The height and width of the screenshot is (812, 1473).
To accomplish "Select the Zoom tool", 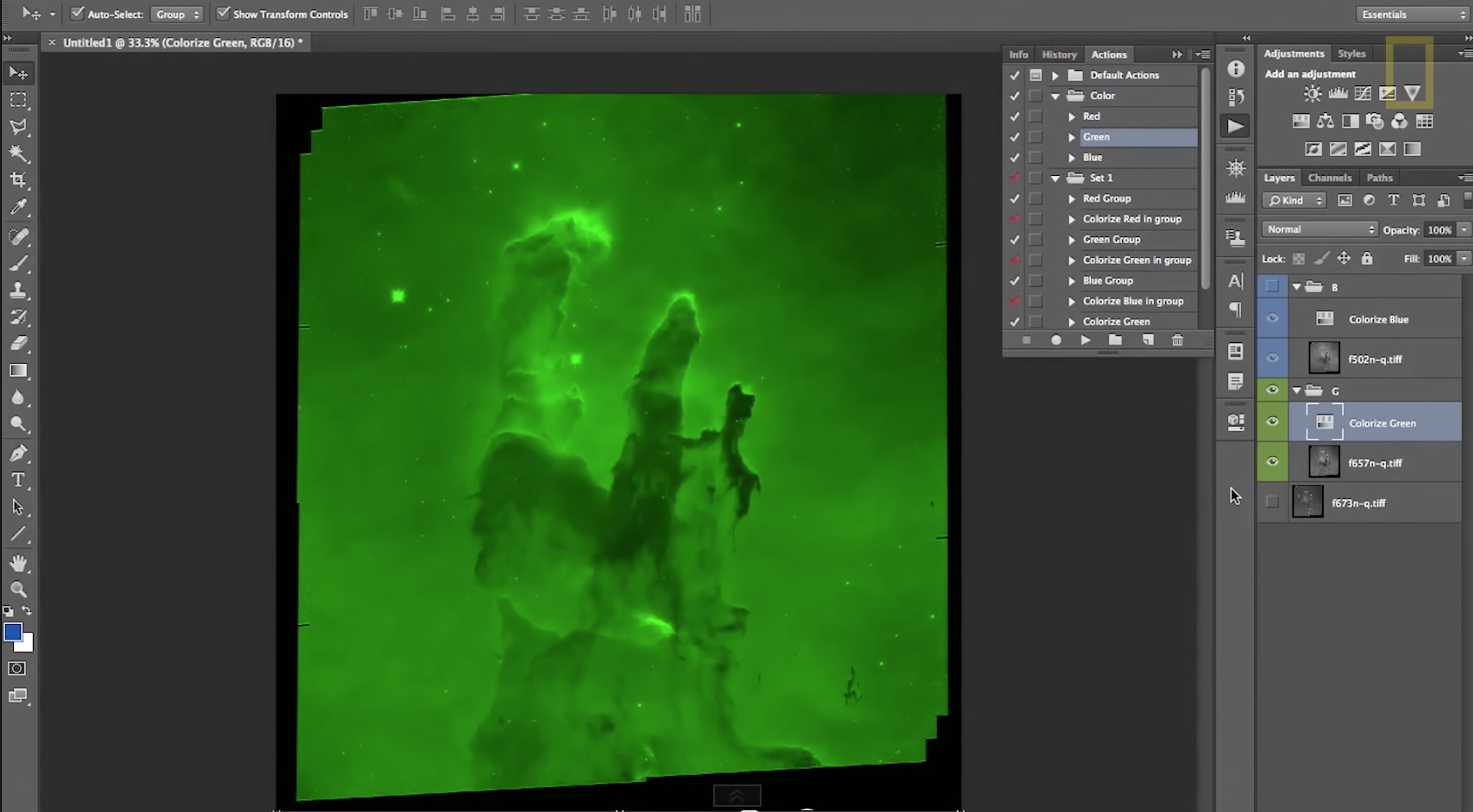I will 18,590.
